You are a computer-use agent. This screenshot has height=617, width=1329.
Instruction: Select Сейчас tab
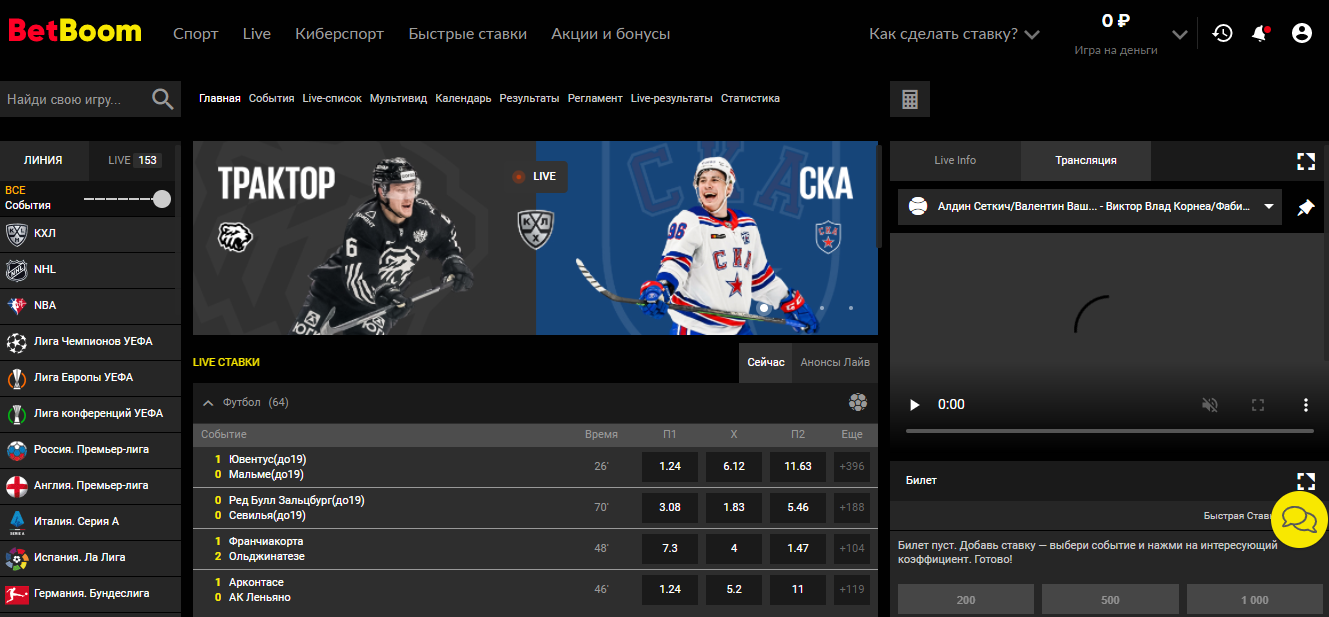click(766, 363)
